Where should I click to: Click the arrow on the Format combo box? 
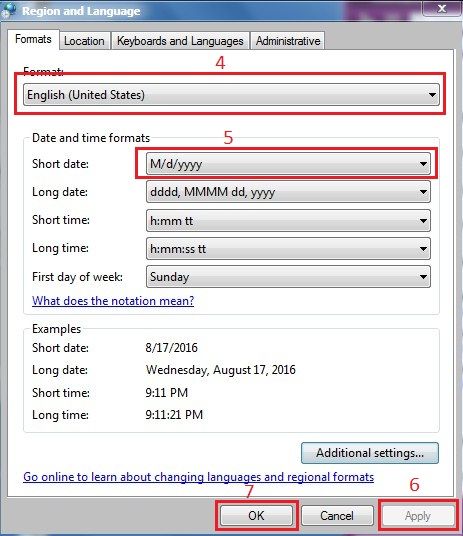point(432,95)
